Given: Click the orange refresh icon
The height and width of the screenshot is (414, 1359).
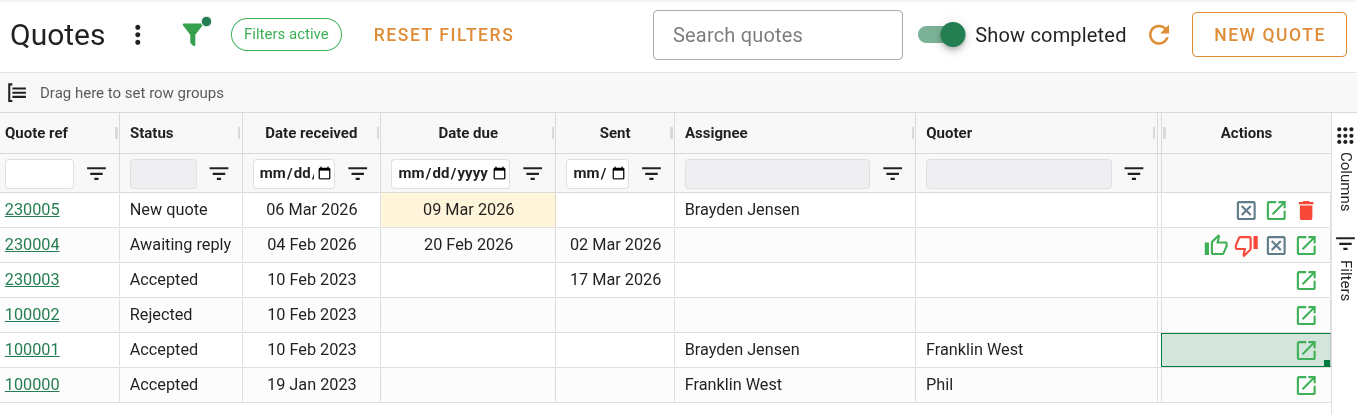Looking at the screenshot, I should pos(1159,35).
